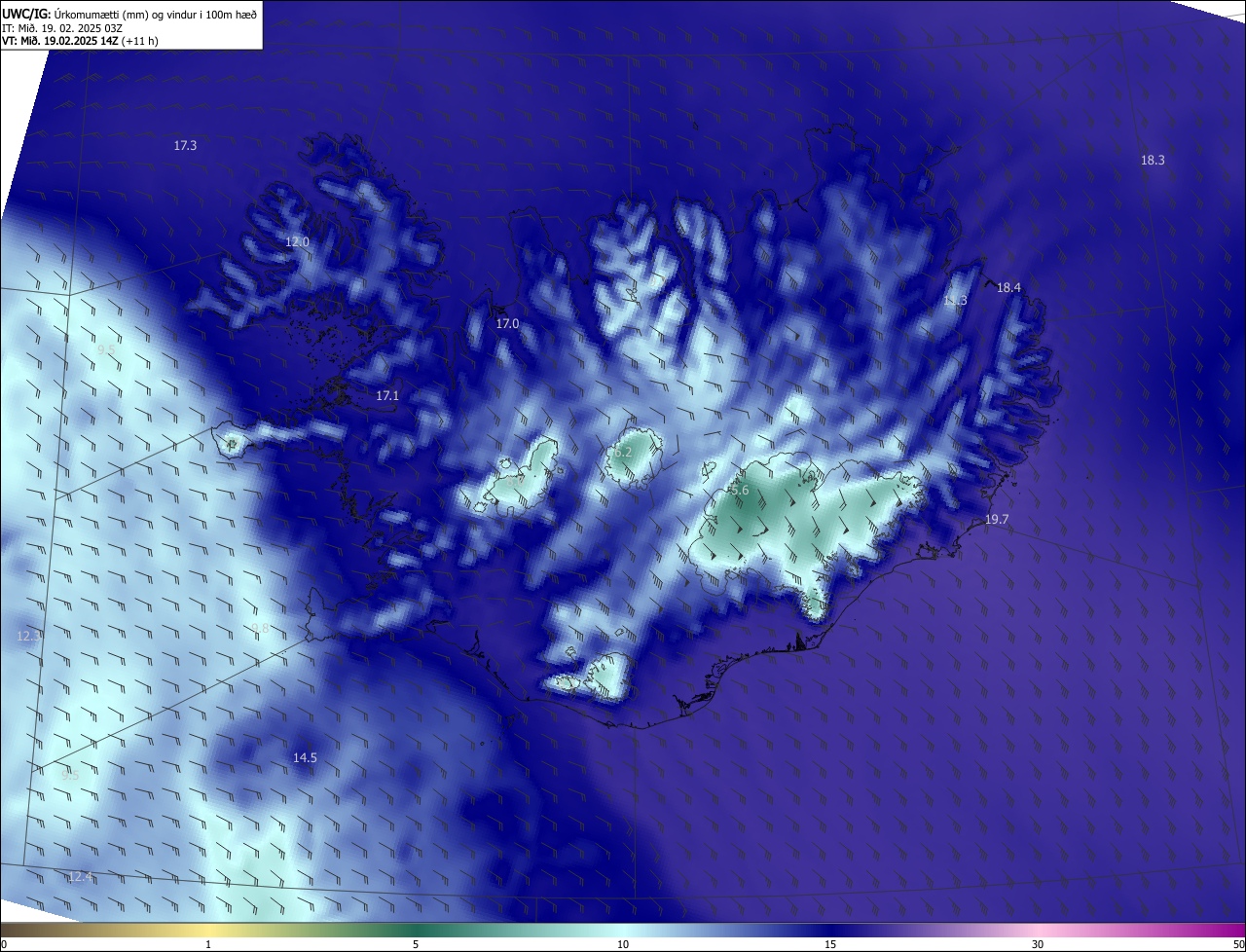Select the 5.6 value on the large glacier
Image resolution: width=1246 pixels, height=952 pixels.
740,490
